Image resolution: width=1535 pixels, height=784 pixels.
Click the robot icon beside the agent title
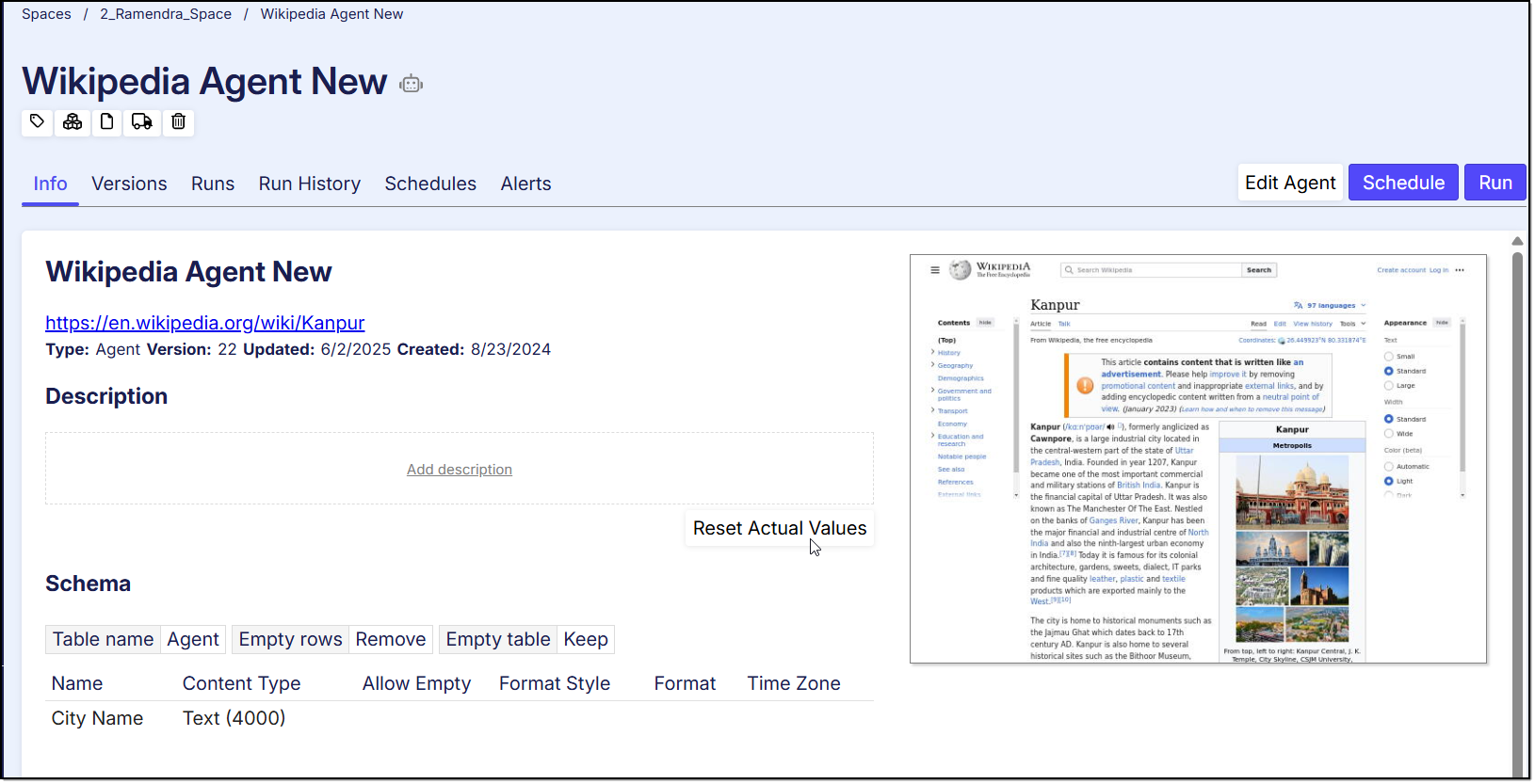coord(411,84)
